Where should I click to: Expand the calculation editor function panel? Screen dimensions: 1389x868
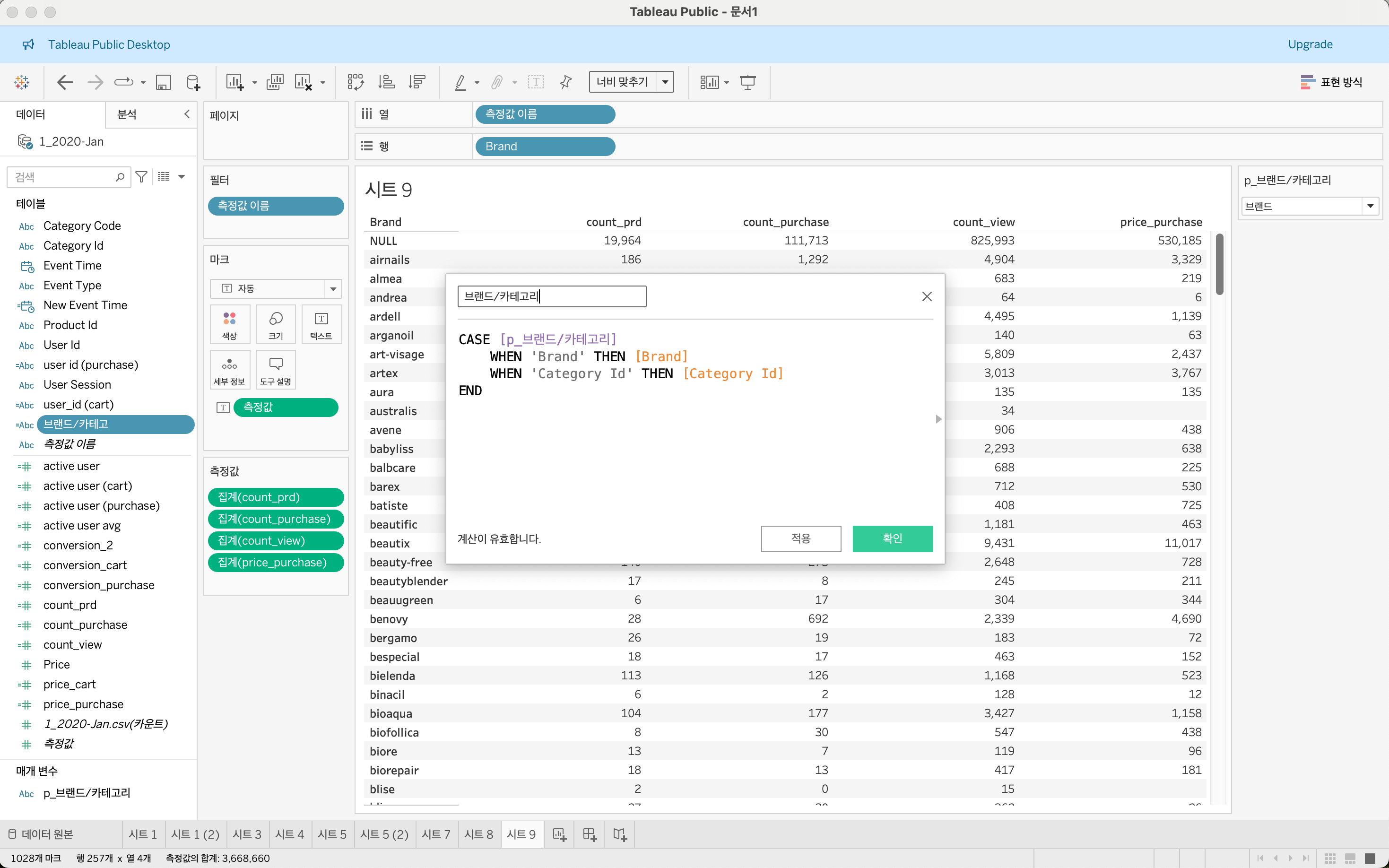(938, 419)
